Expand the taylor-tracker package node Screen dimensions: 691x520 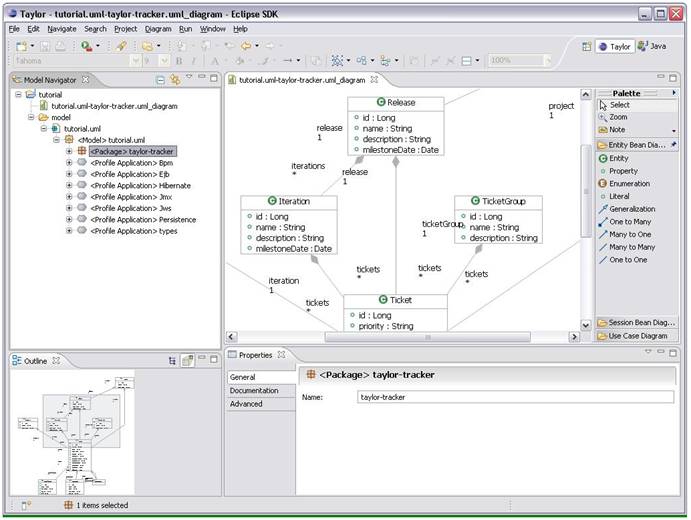(x=69, y=151)
